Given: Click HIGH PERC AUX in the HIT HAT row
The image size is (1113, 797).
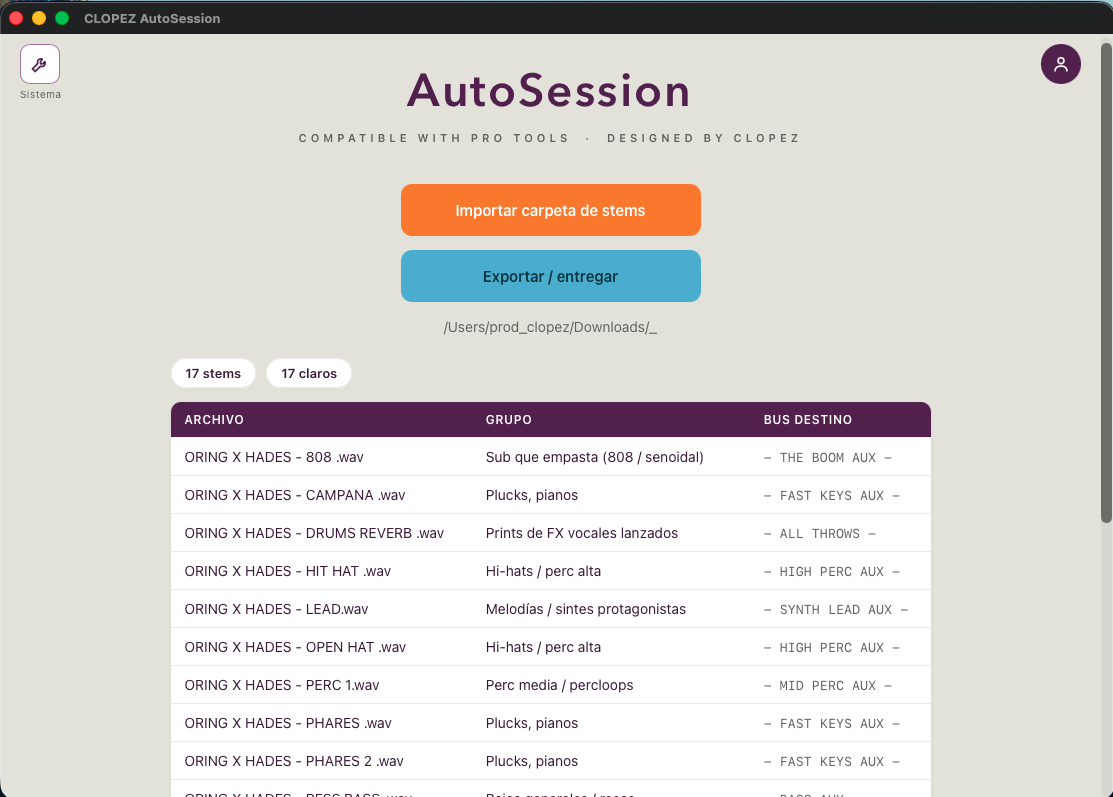Looking at the screenshot, I should tap(832, 571).
